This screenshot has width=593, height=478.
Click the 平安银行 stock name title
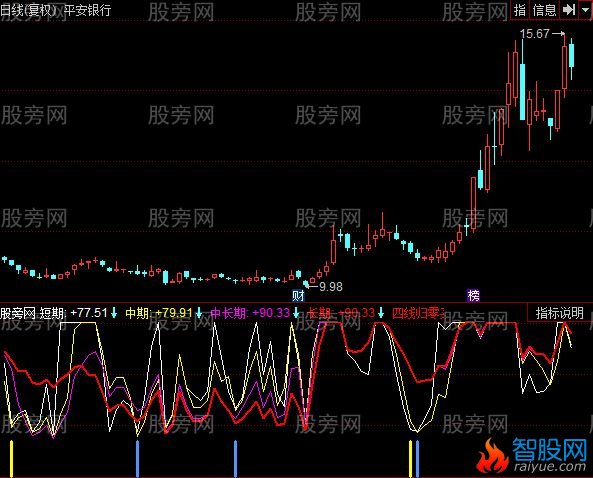(x=87, y=10)
